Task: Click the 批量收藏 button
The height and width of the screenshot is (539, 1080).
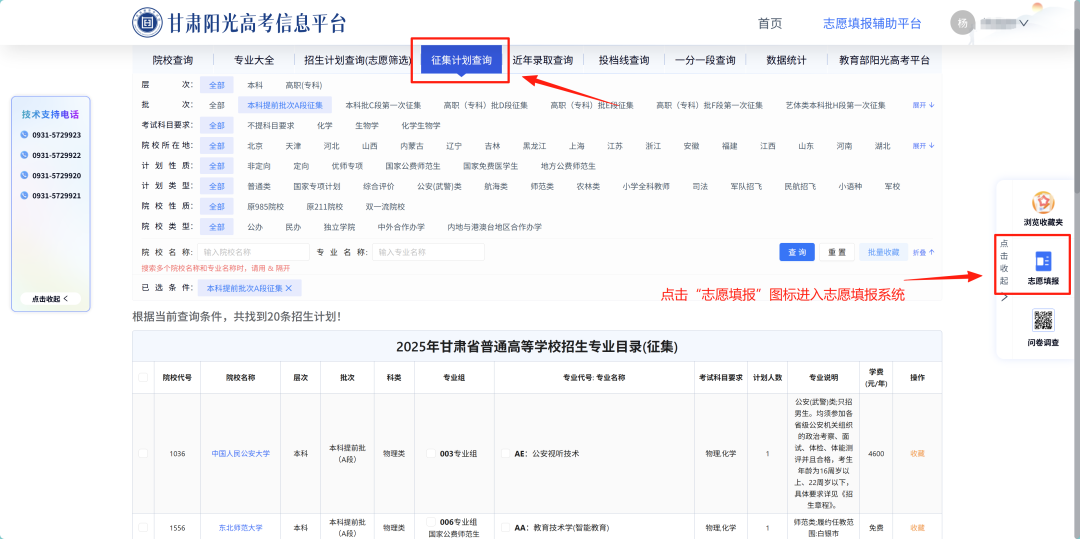Action: [x=883, y=252]
